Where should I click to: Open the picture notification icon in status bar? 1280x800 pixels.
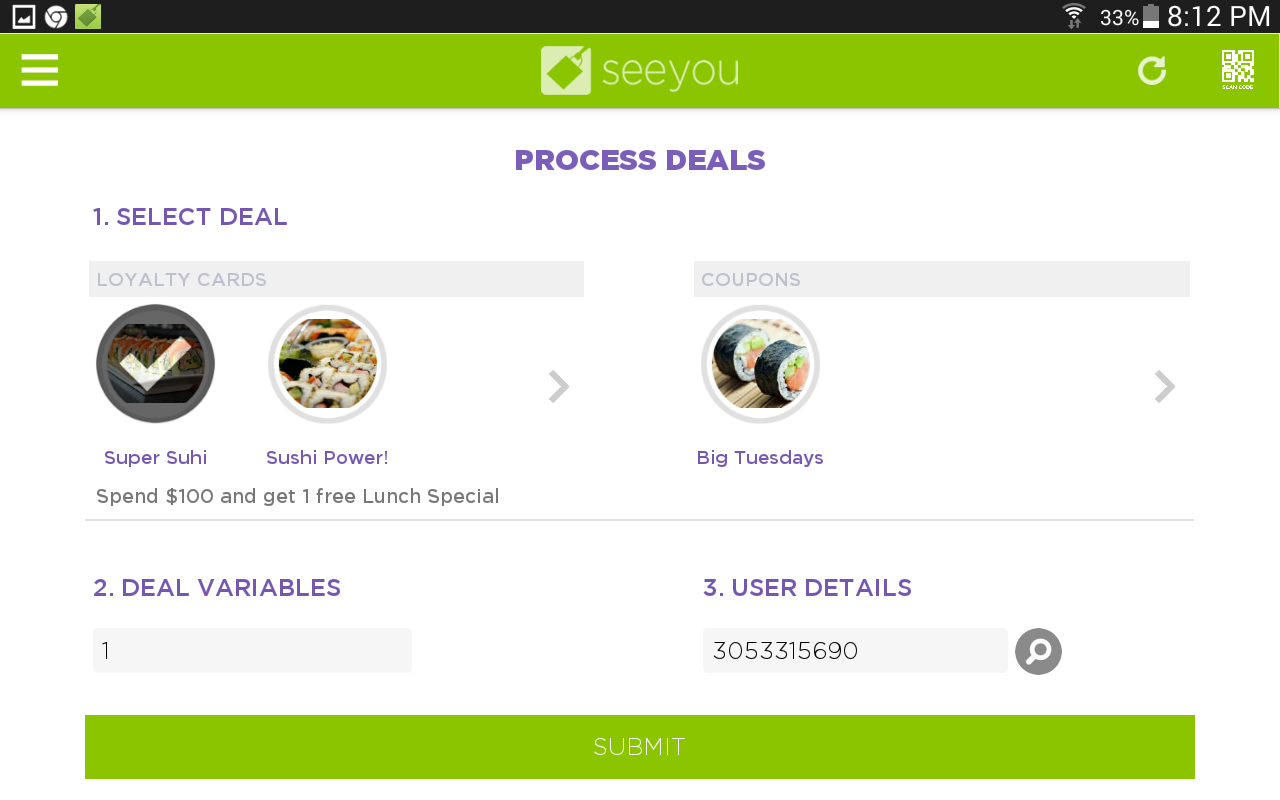point(24,16)
